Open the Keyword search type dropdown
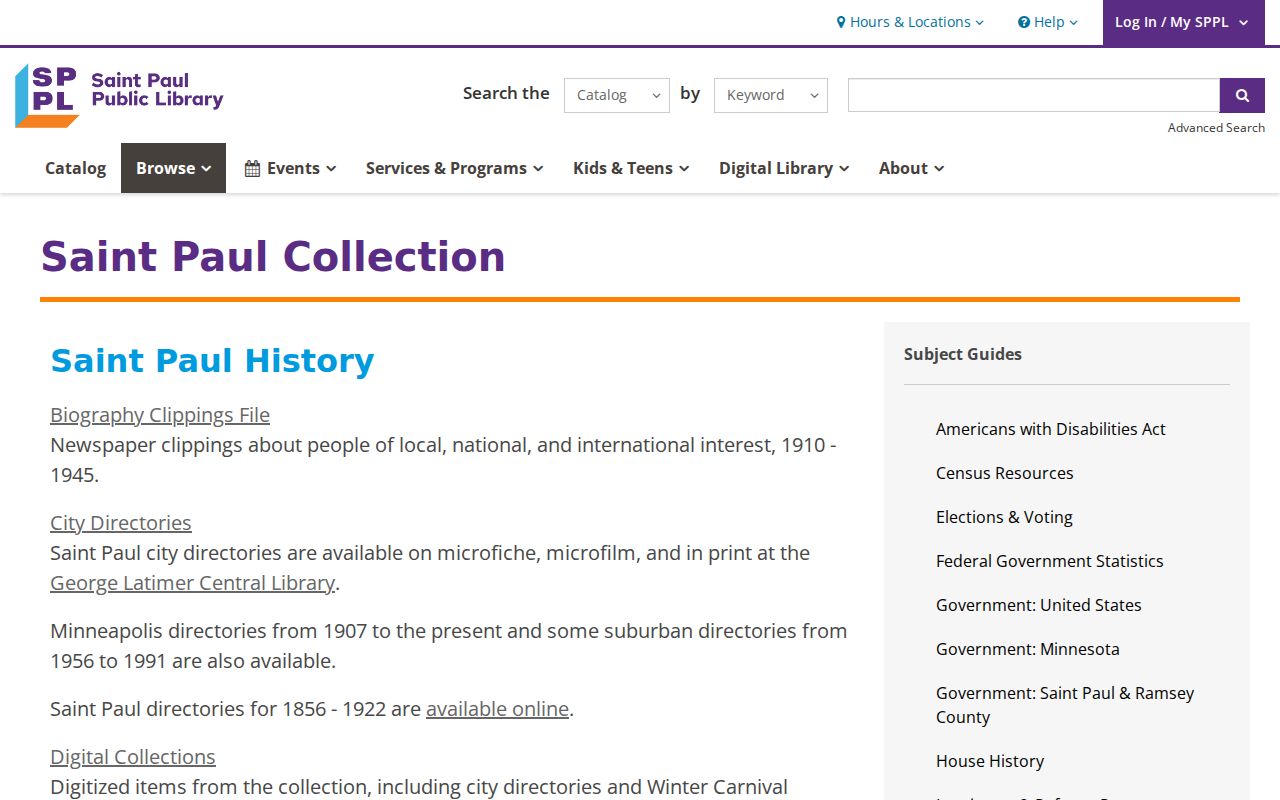The height and width of the screenshot is (800, 1280). tap(771, 95)
